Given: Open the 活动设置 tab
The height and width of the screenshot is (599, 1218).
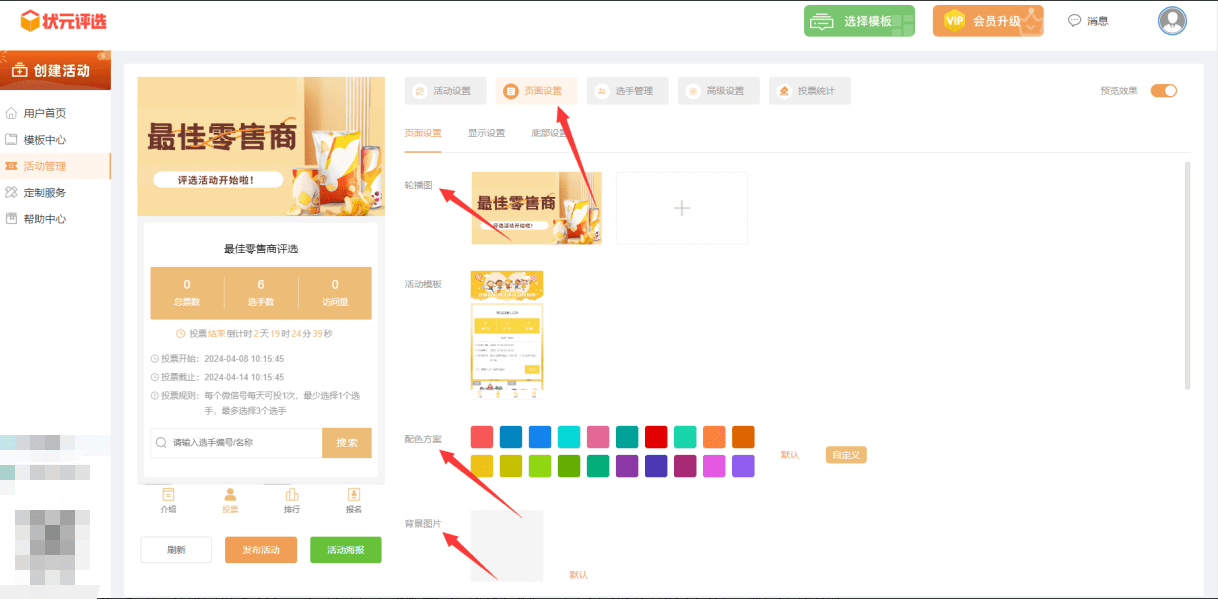Looking at the screenshot, I should [x=445, y=90].
